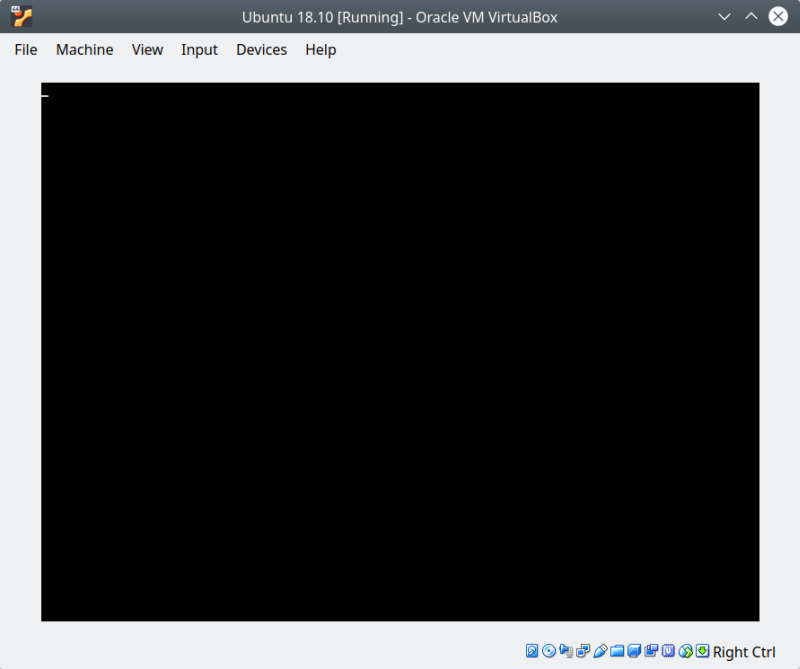Open the display settings status icon

[634, 651]
